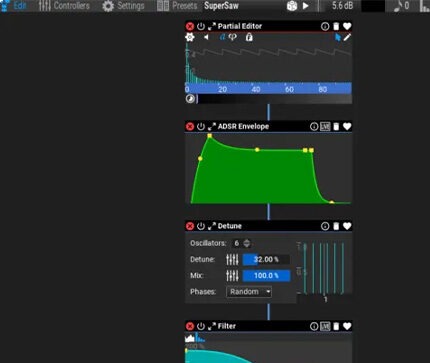Screen dimensions: 430x363
Task: Select the decay curve handle point
Action: point(257,150)
